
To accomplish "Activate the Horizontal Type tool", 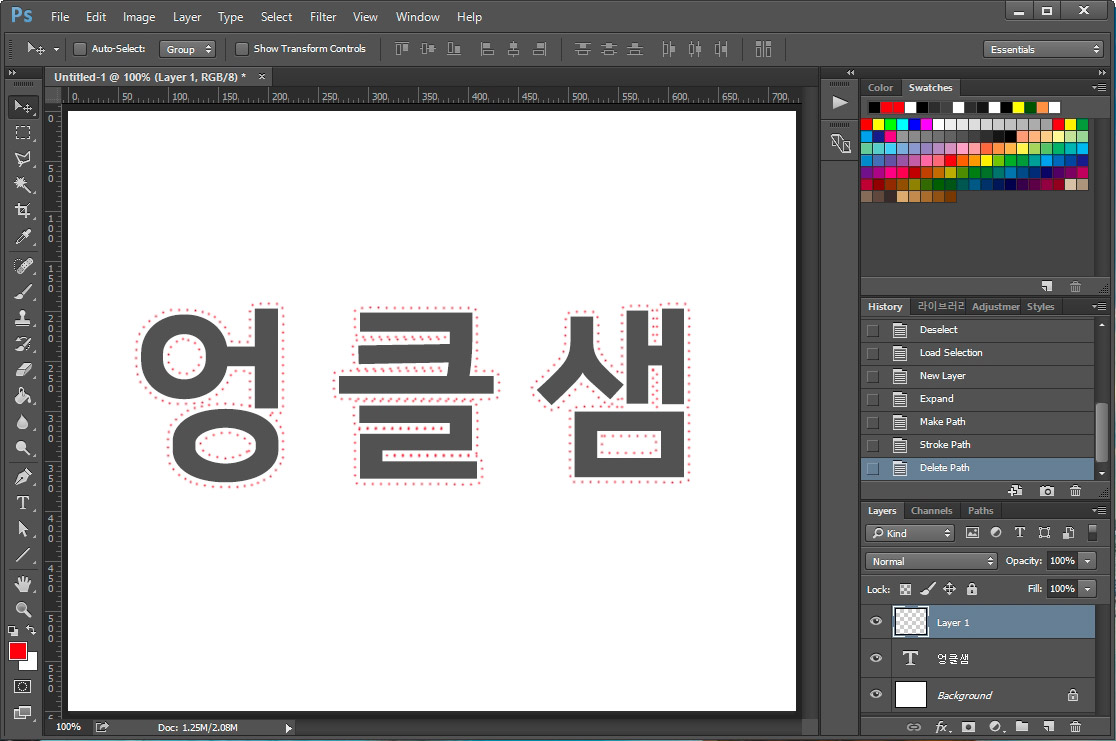I will coord(23,503).
